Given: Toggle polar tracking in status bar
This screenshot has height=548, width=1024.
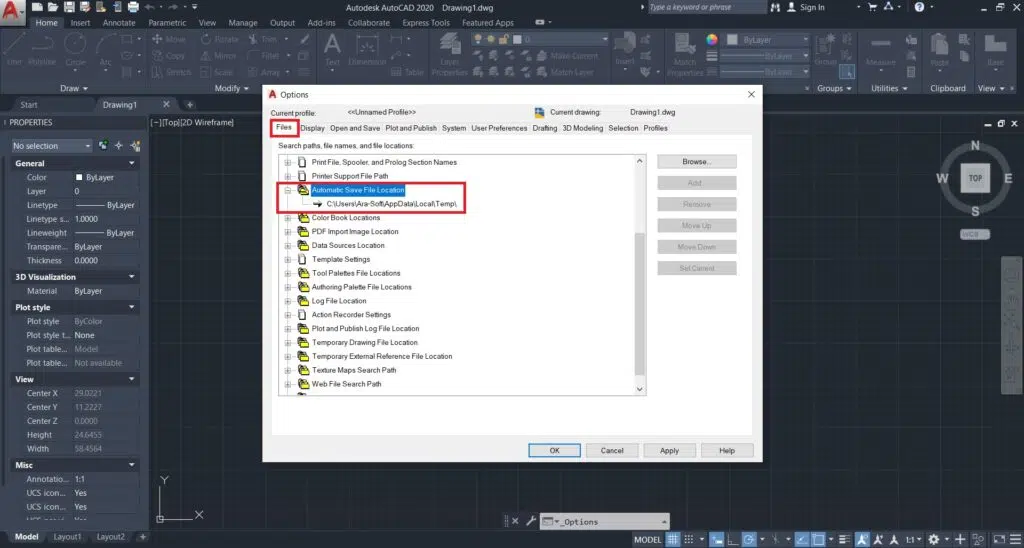Looking at the screenshot, I should [x=750, y=540].
